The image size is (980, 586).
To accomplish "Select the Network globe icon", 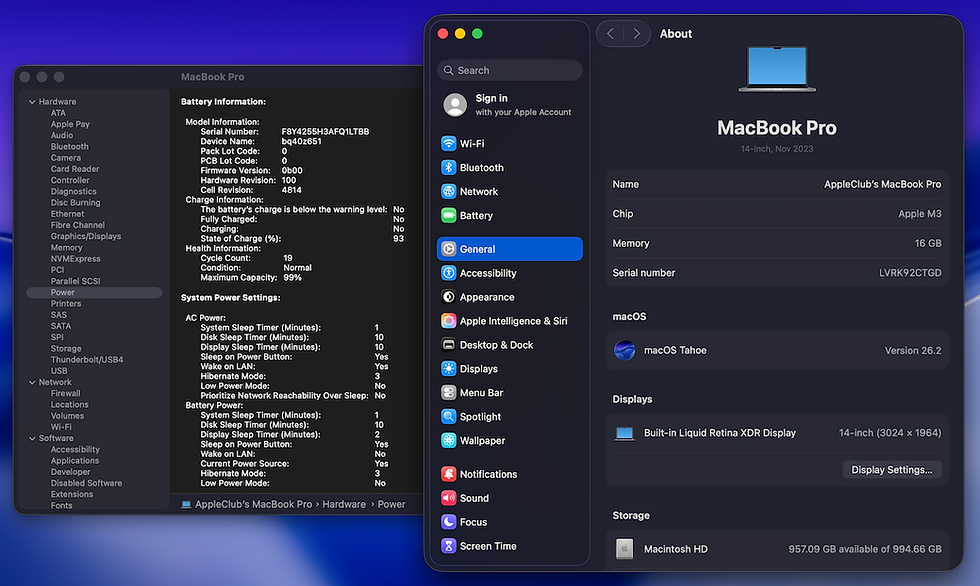I will click(448, 192).
